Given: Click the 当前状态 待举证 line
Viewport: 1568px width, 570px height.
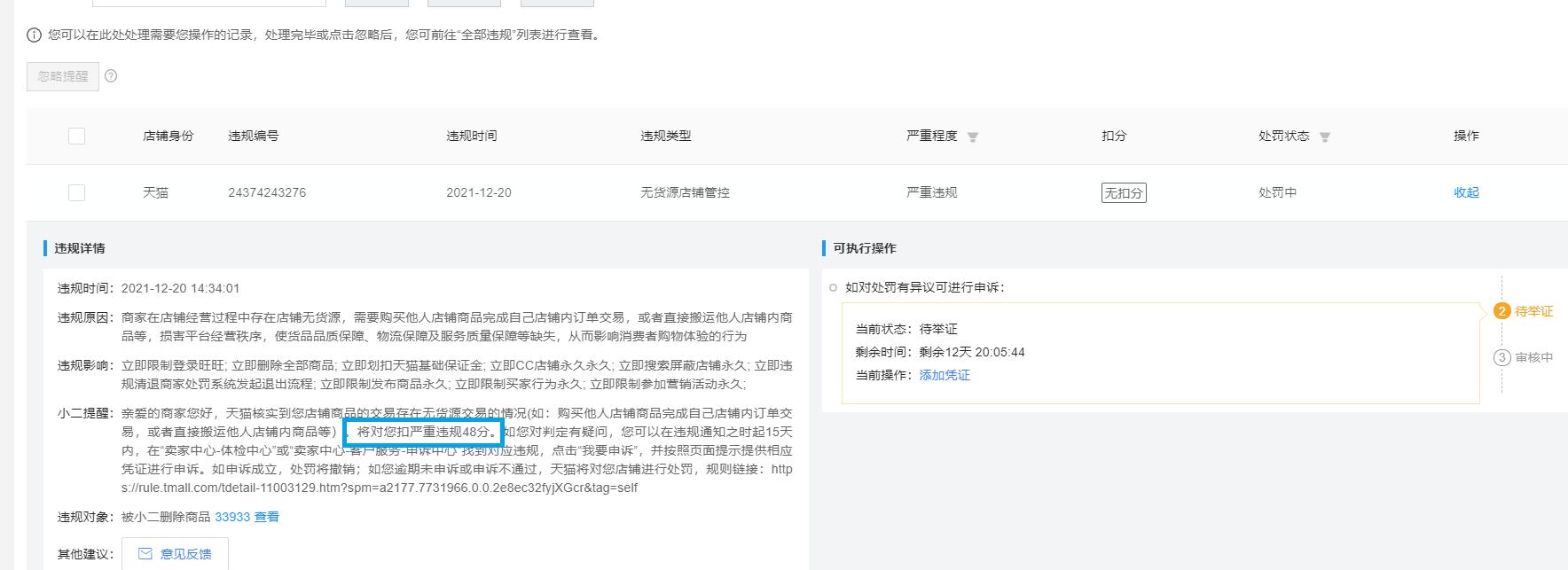Looking at the screenshot, I should click(906, 329).
